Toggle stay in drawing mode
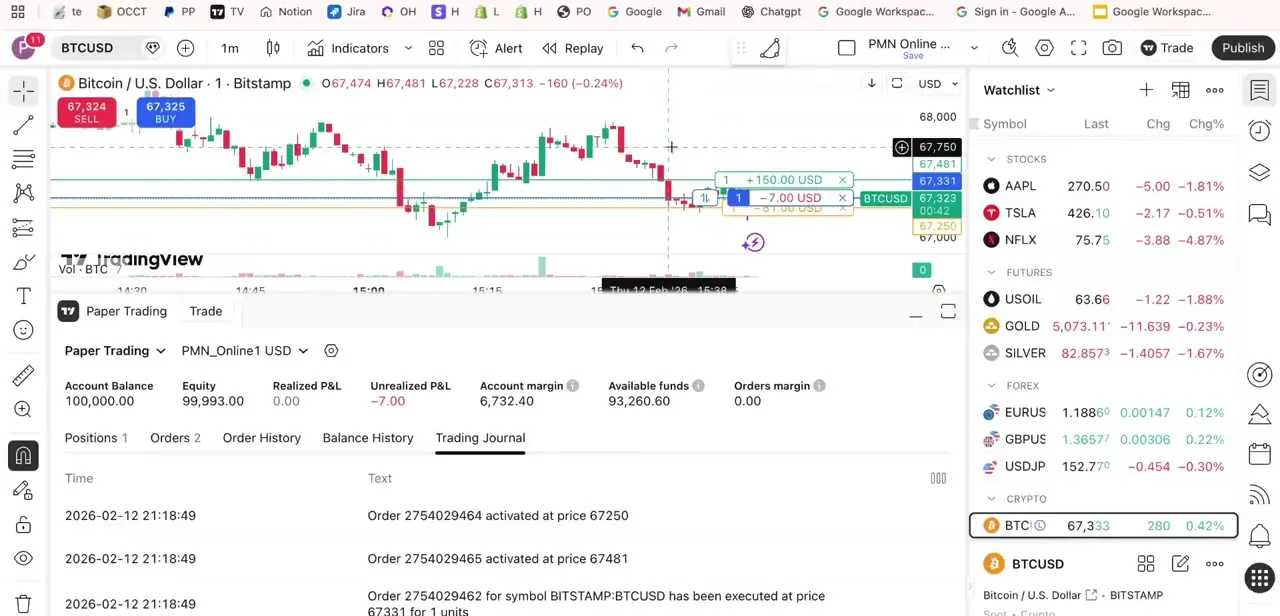The image size is (1280, 616). 23,490
